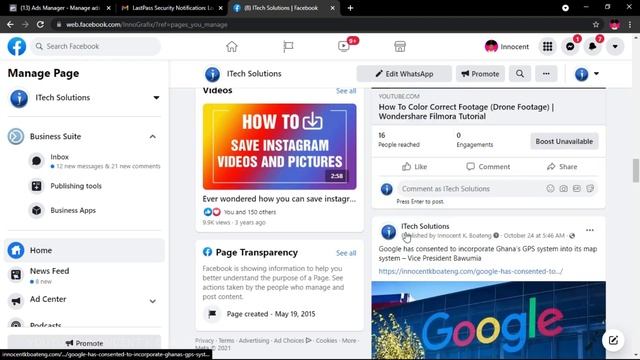Click the Privacy footer link

point(204,340)
